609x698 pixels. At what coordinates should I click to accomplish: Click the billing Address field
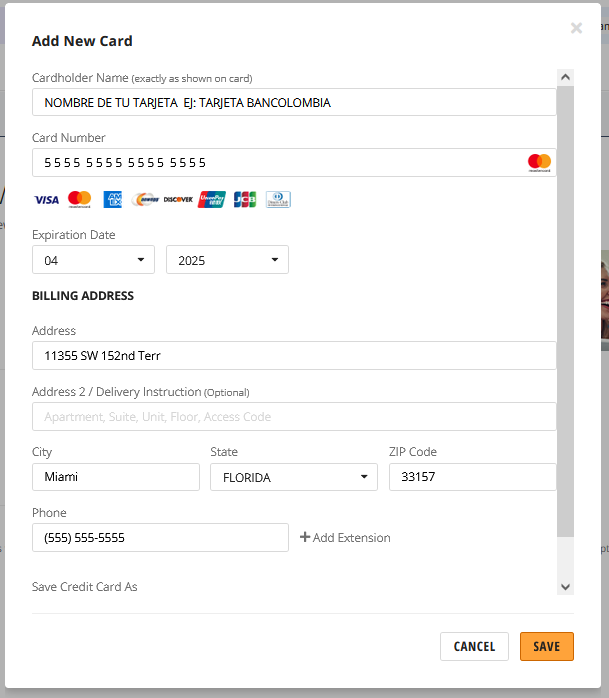tap(294, 355)
